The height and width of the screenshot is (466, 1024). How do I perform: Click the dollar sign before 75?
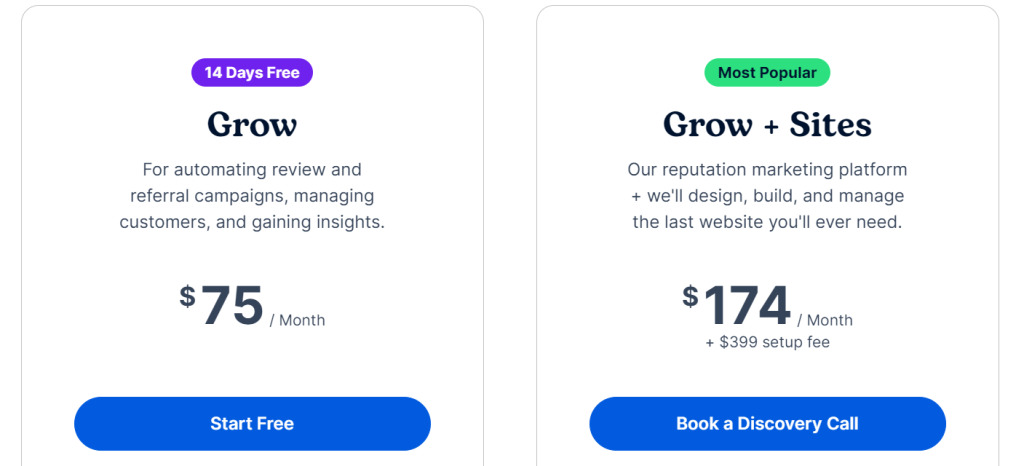(x=188, y=296)
